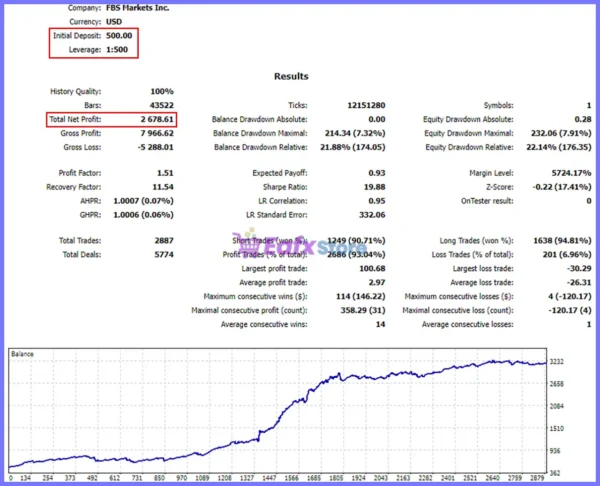Click the 1447 tick on horizontal axis

pos(269,478)
